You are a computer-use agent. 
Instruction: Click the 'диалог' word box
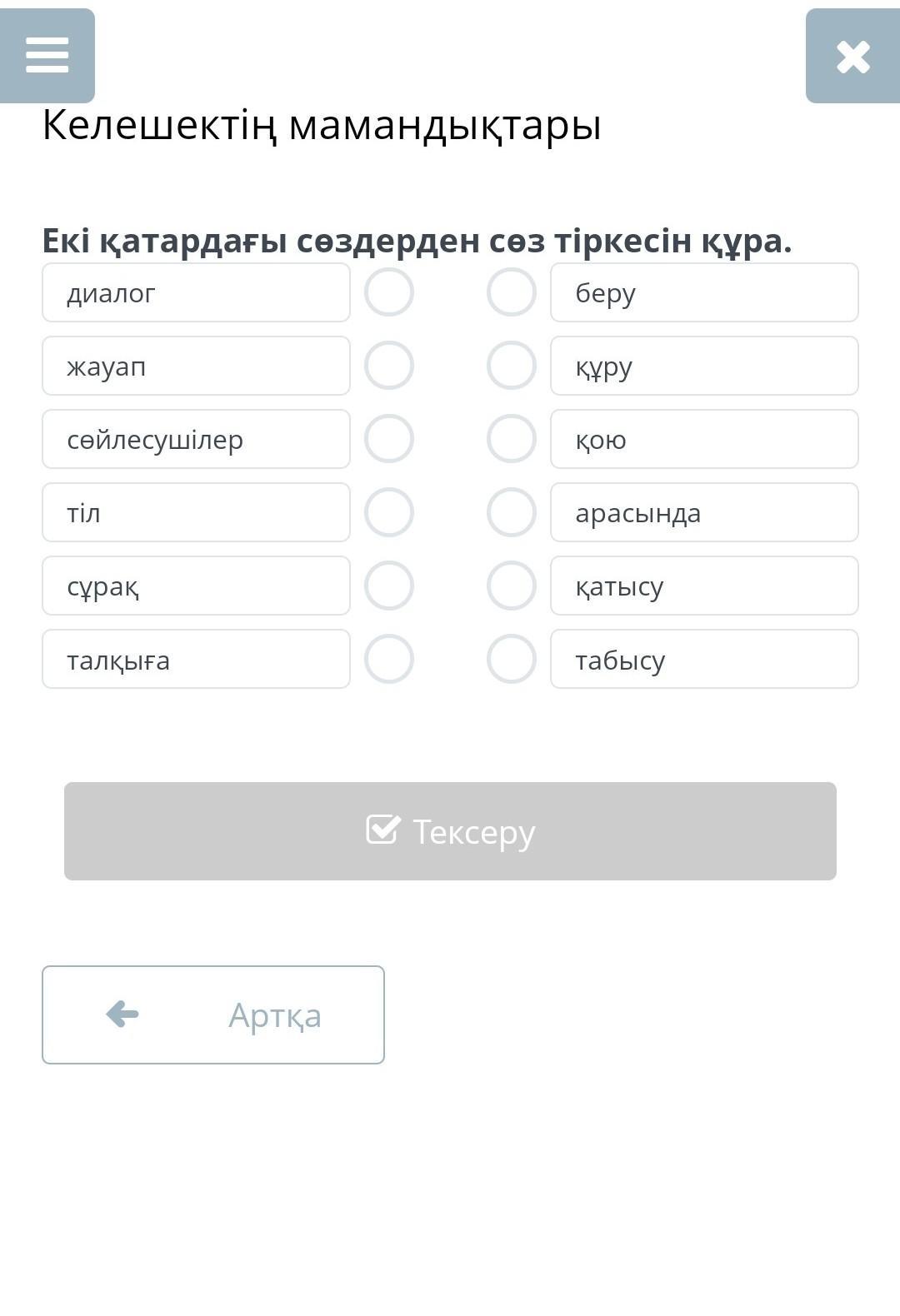tap(196, 292)
